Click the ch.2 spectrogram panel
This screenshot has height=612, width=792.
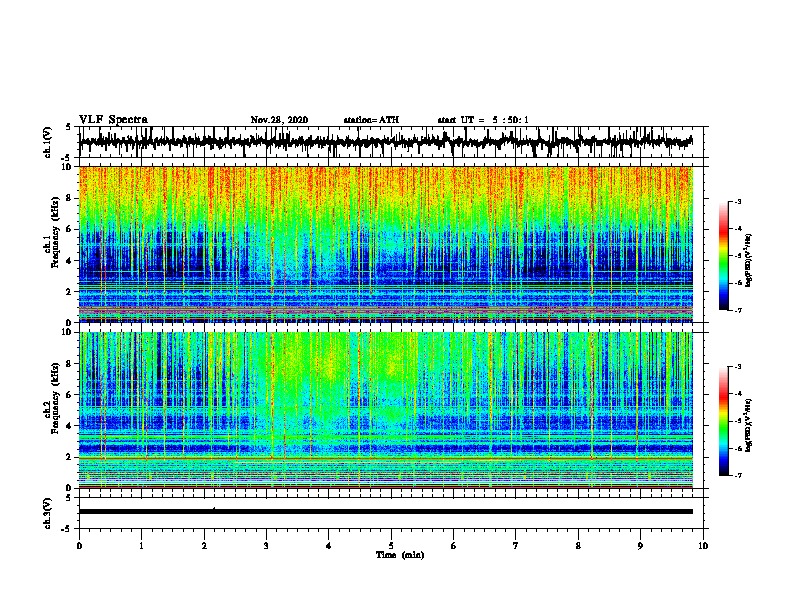386,410
